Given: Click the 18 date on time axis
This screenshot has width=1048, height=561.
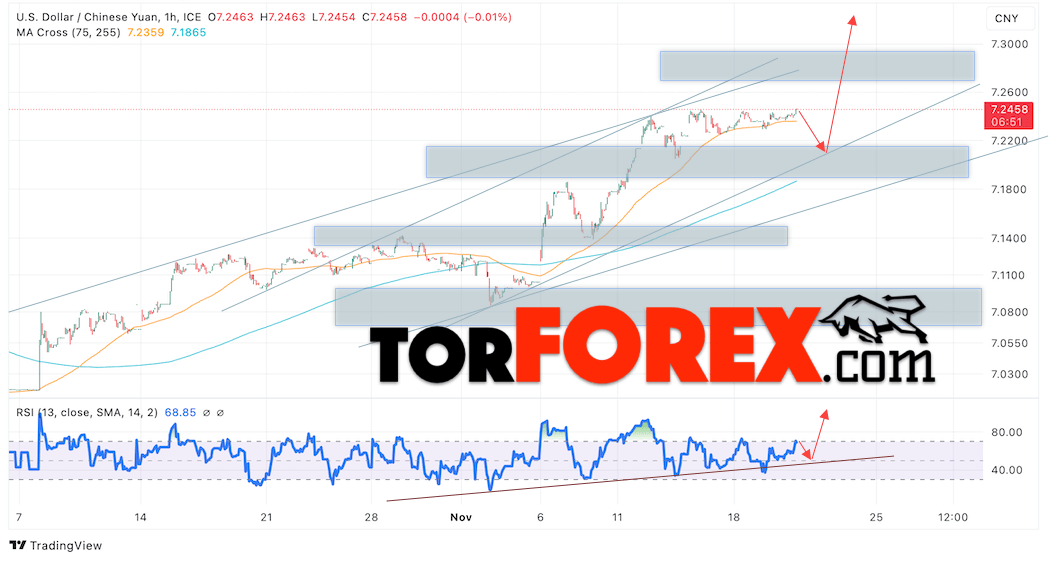Looking at the screenshot, I should (x=734, y=517).
